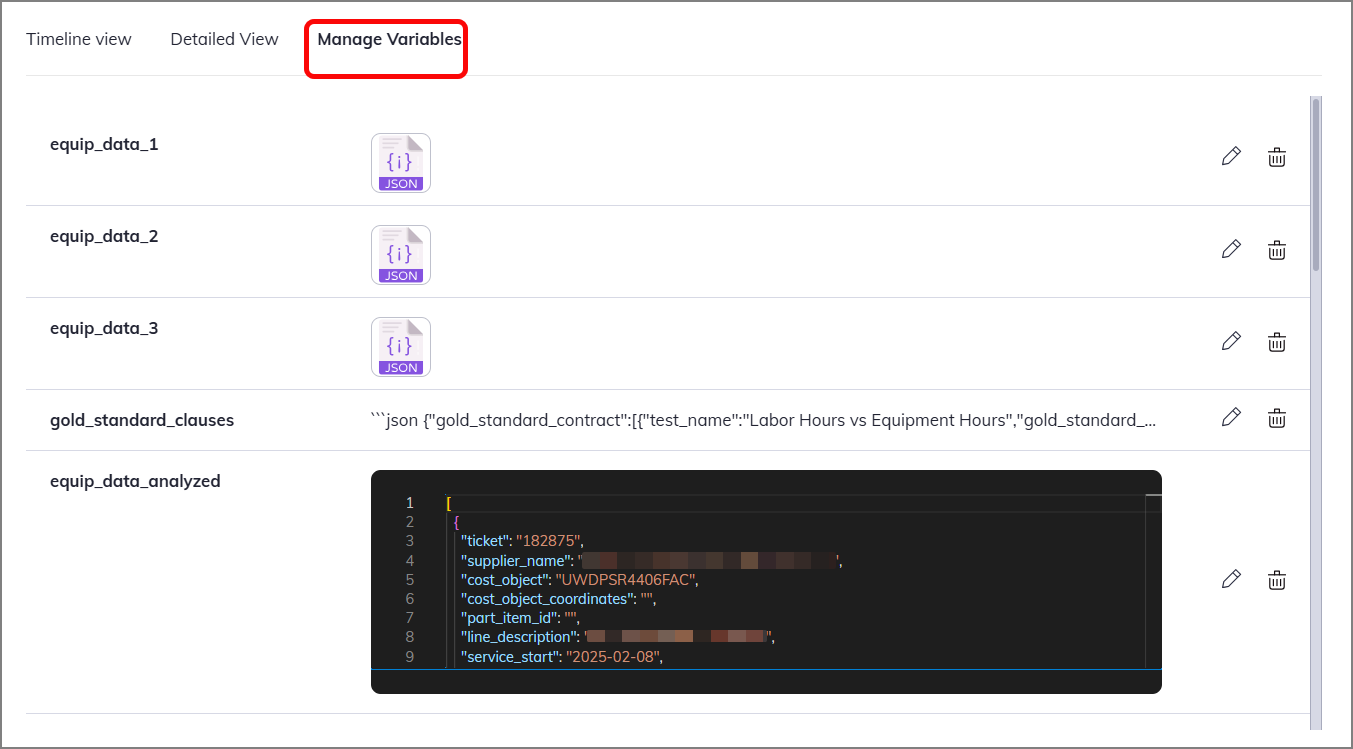
Task: Edit the equip_data_analyzed variable
Action: pos(1231,579)
